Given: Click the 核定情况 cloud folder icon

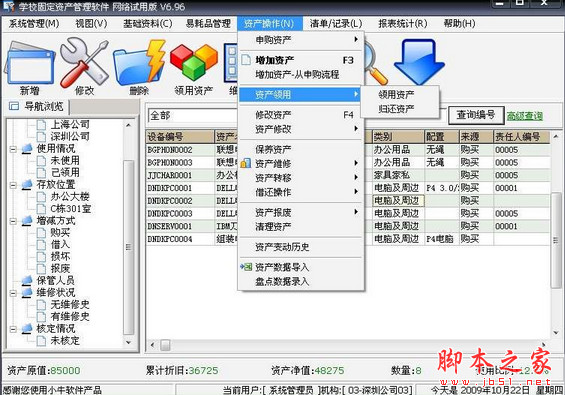Looking at the screenshot, I should (27, 328).
